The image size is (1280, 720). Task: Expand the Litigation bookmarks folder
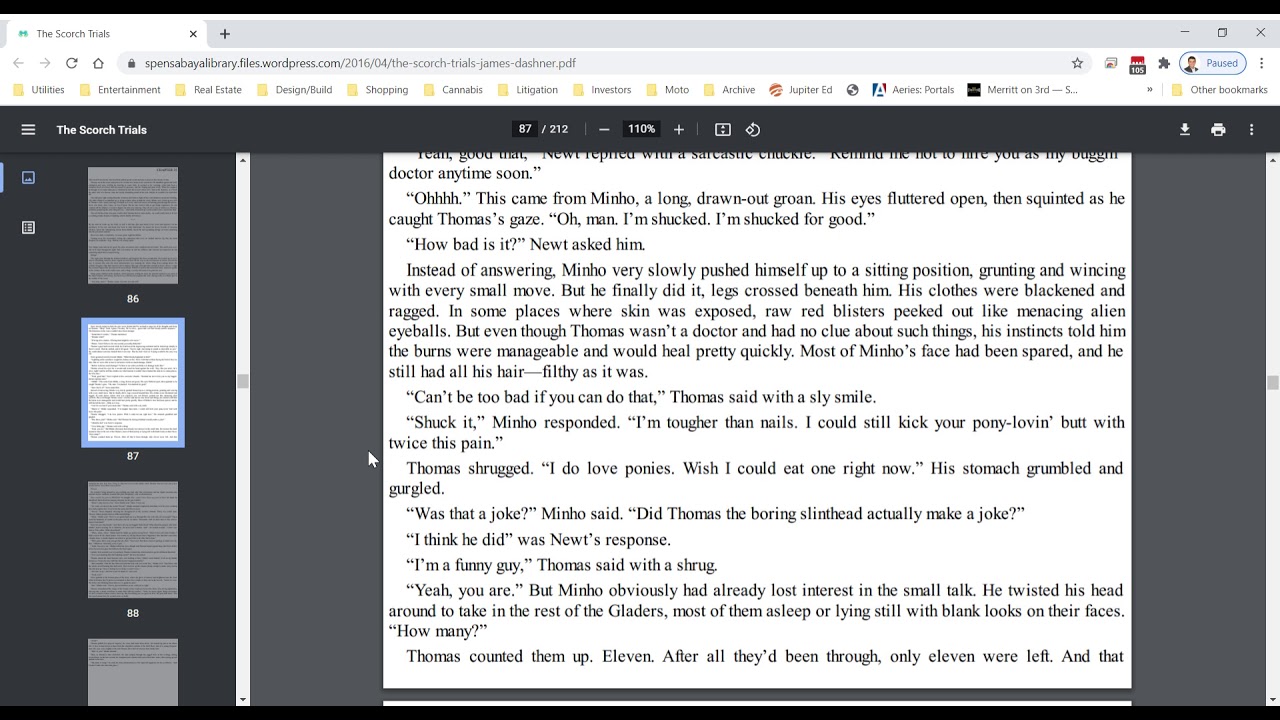[528, 90]
